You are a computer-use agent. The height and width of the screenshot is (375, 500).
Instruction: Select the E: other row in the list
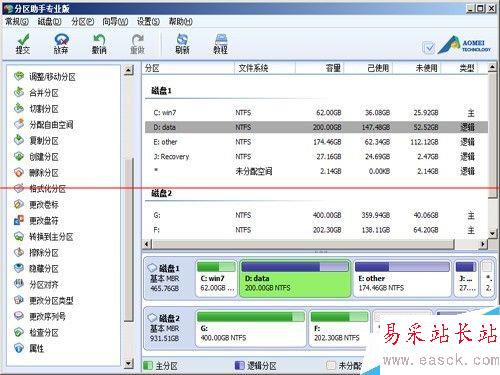pyautogui.click(x=316, y=142)
